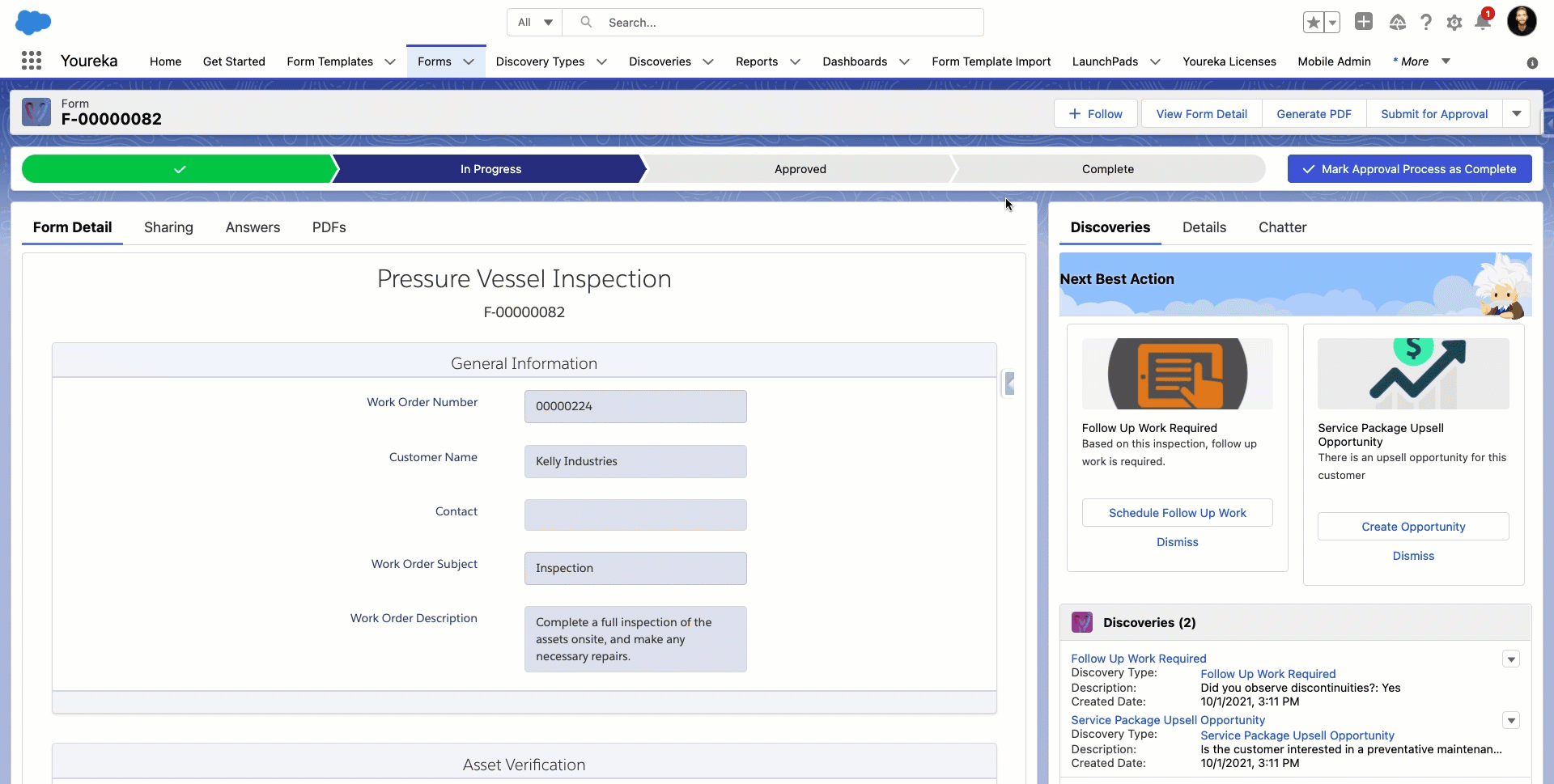This screenshot has height=784, width=1554.
Task: Open more record actions dropdown
Action: 1517,114
